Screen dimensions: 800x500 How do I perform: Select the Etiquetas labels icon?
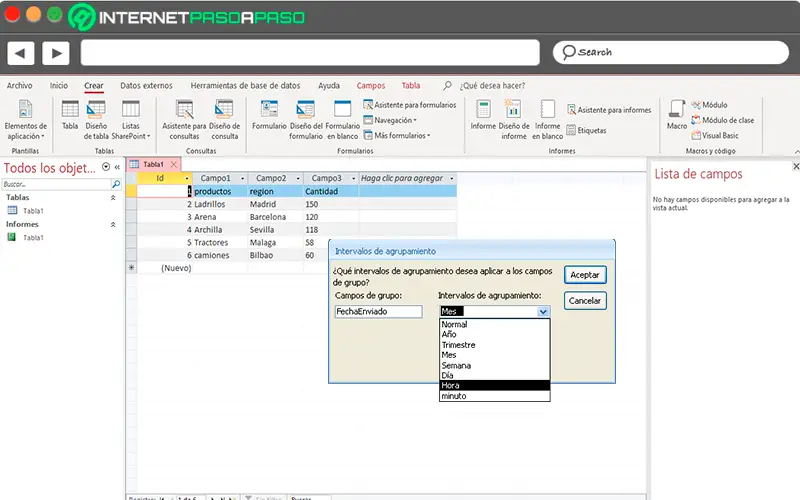tap(586, 130)
